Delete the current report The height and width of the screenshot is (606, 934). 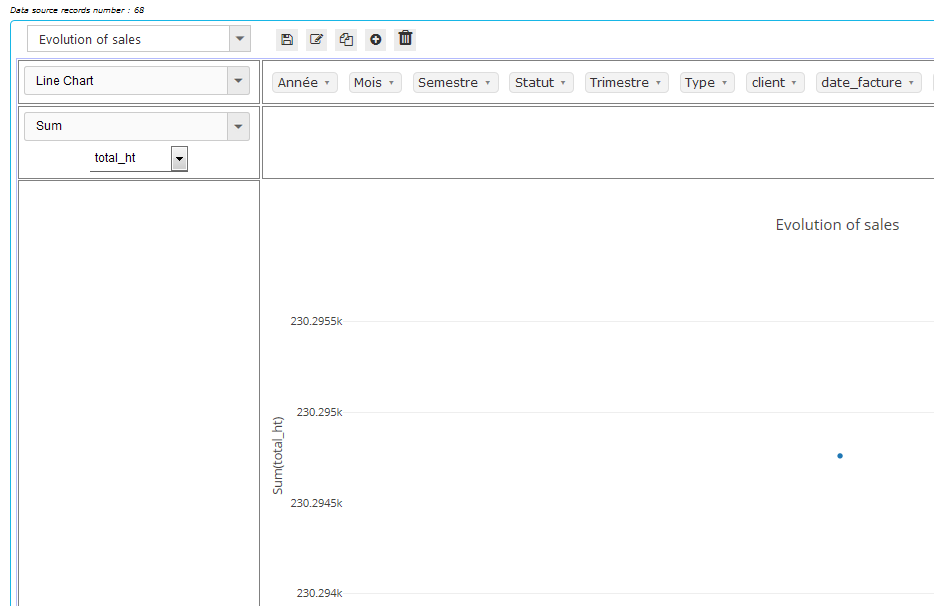pos(405,39)
